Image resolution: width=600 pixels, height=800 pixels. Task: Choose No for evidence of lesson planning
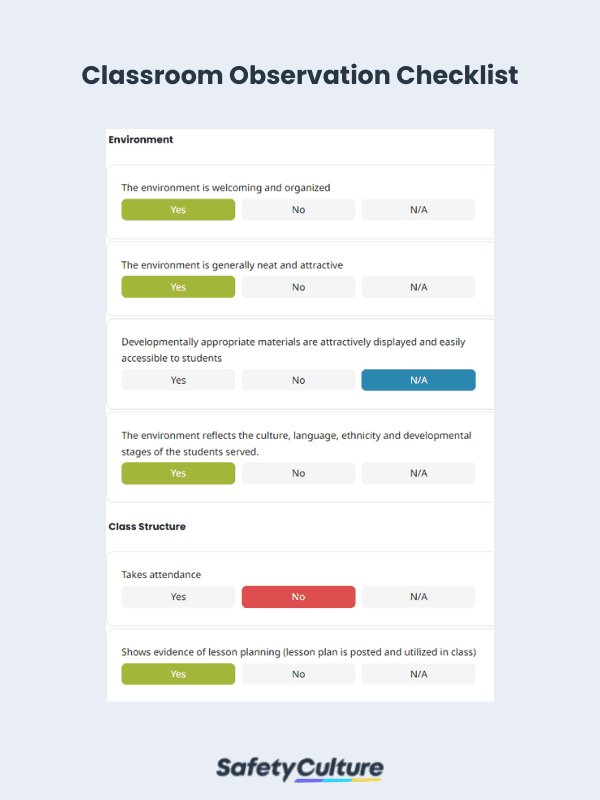(298, 674)
